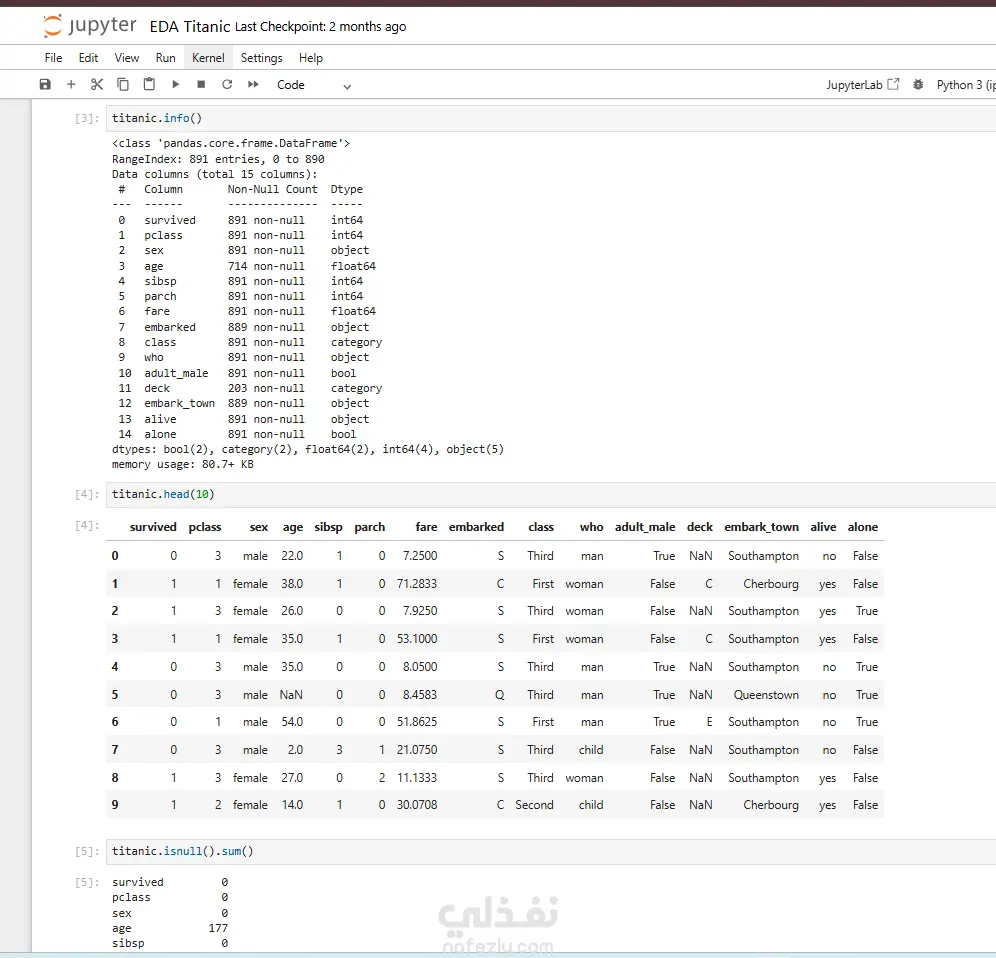Select the Queenstown cell in row 5

pos(766,695)
